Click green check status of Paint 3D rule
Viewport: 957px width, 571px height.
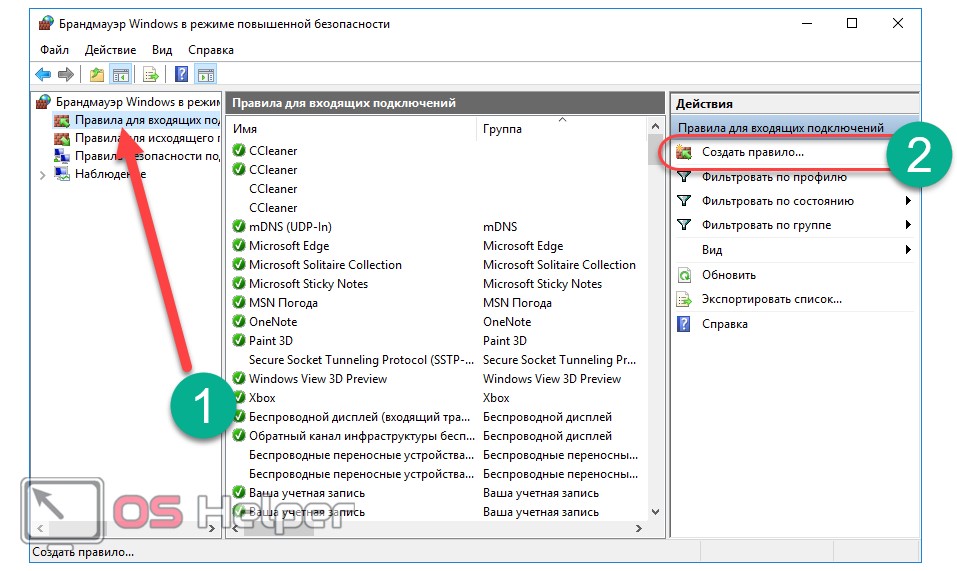pyautogui.click(x=239, y=341)
